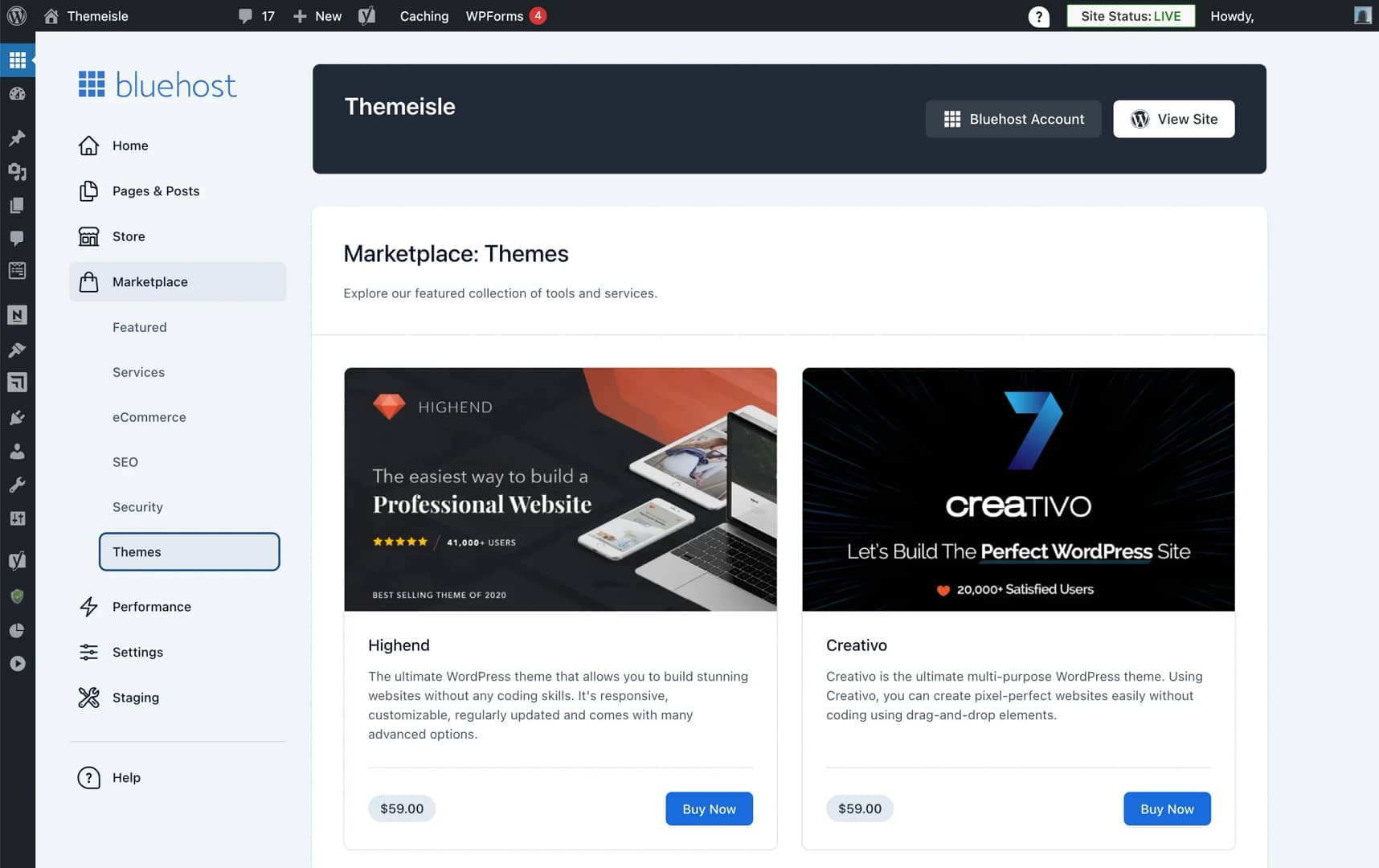The width and height of the screenshot is (1379, 868).
Task: Open Performance section
Action: 178,607
